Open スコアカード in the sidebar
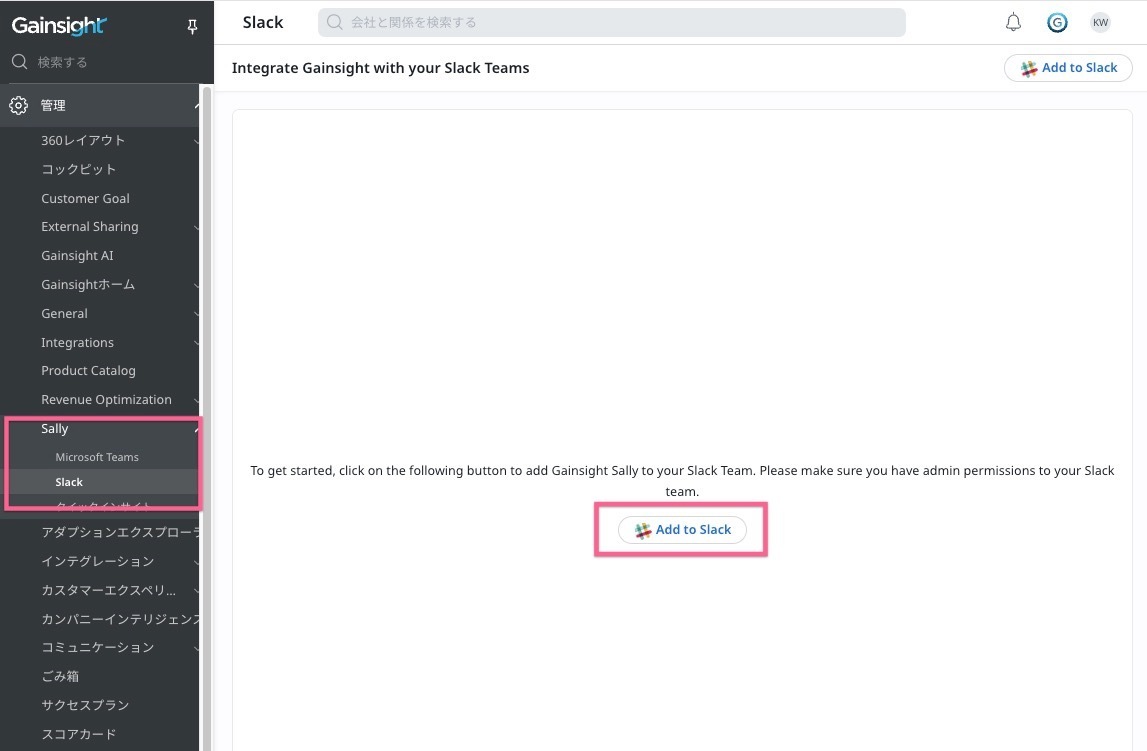The image size is (1147, 751). pos(78,734)
